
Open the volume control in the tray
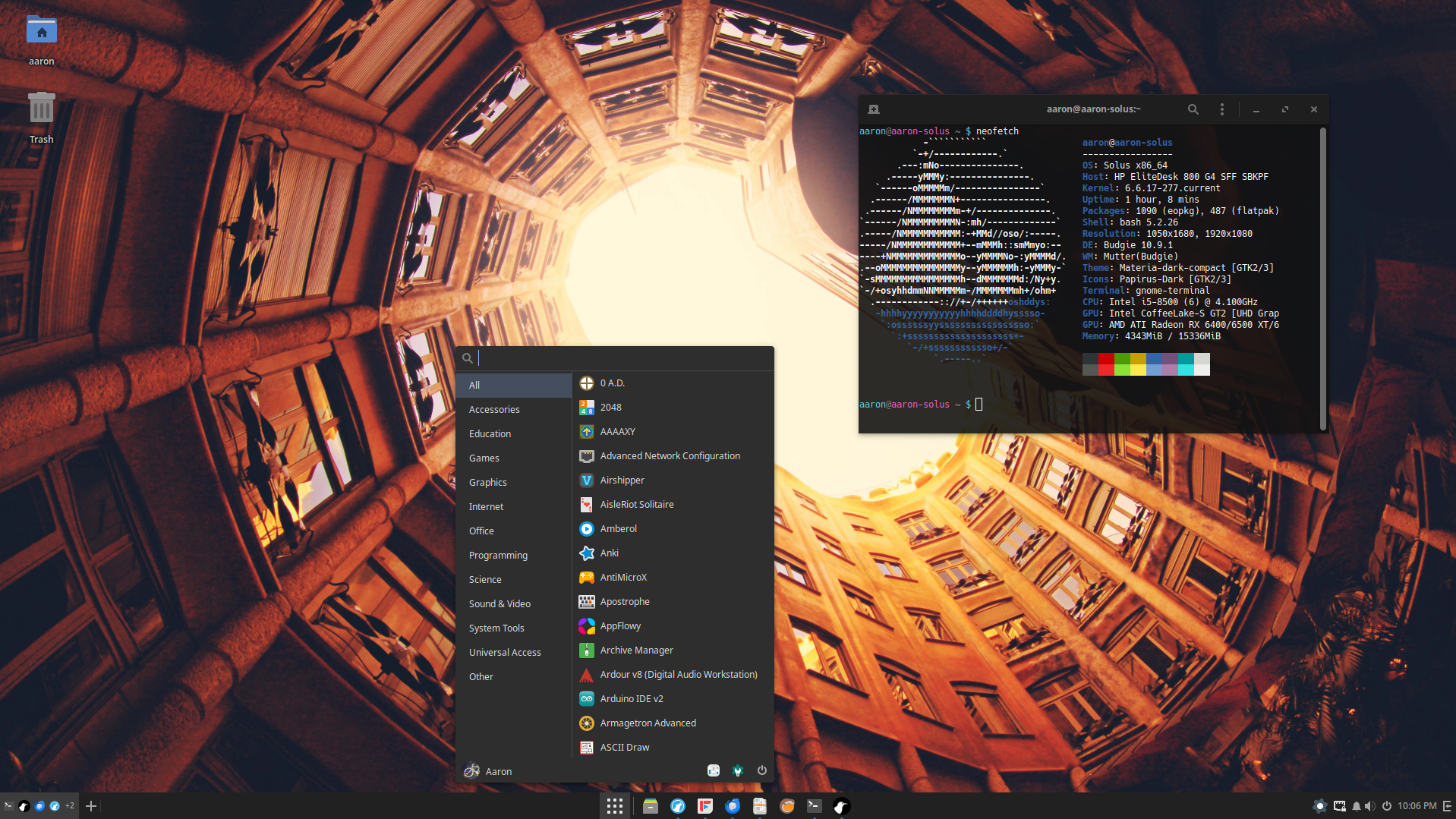(1369, 806)
